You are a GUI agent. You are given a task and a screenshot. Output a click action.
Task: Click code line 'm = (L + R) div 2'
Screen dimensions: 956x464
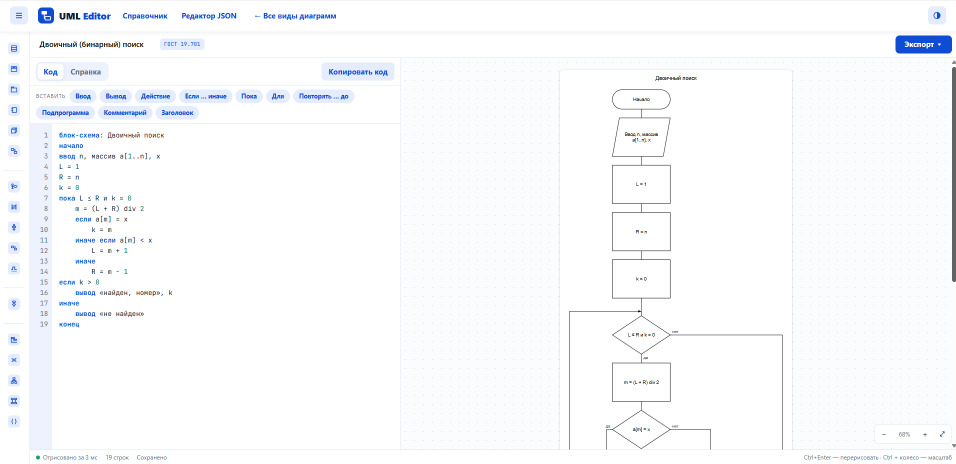coord(110,209)
